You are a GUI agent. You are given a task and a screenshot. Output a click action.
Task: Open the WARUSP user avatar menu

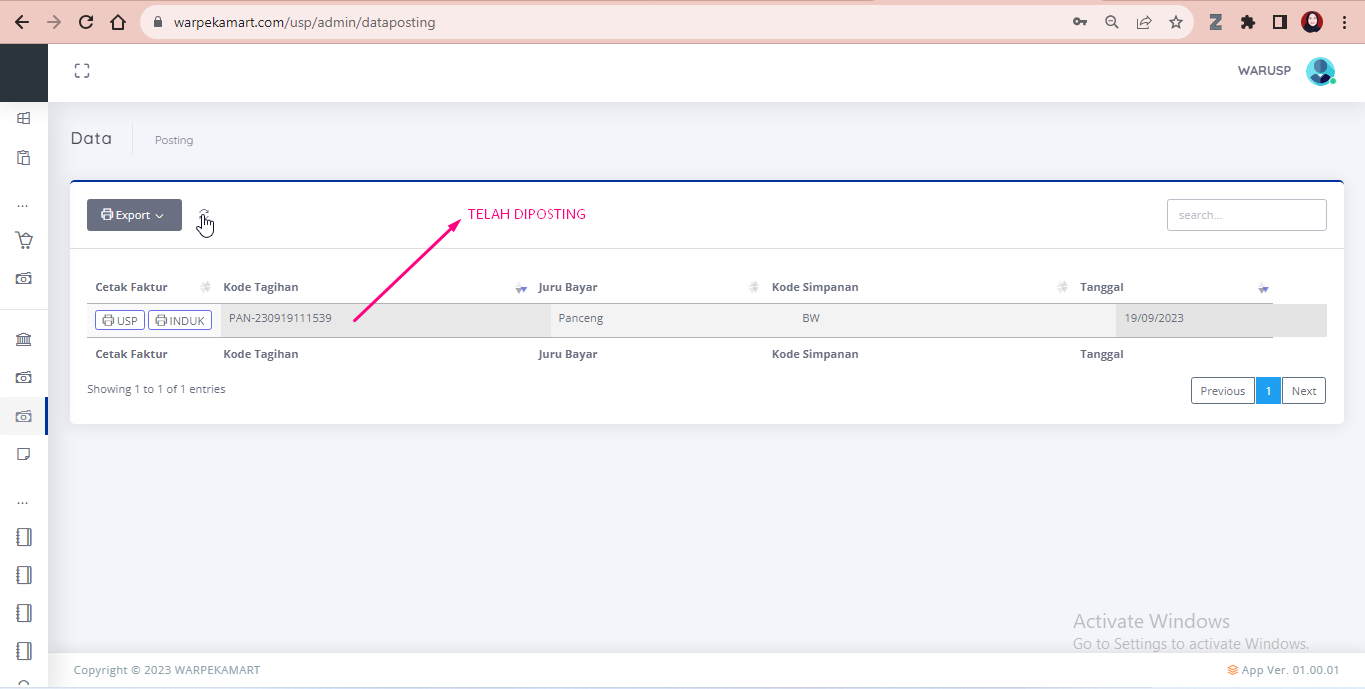point(1320,71)
